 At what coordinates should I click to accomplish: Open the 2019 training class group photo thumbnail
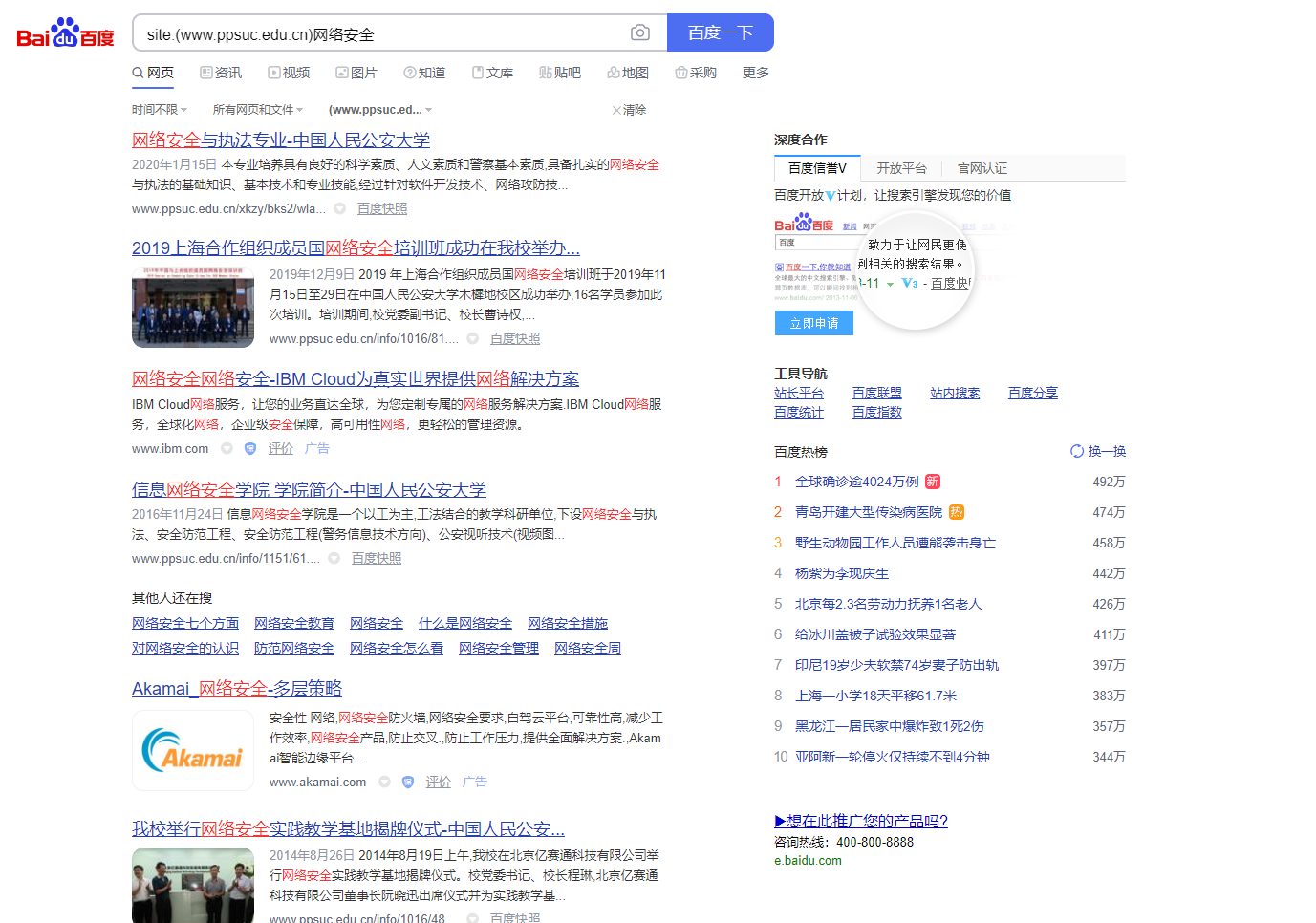coord(193,307)
